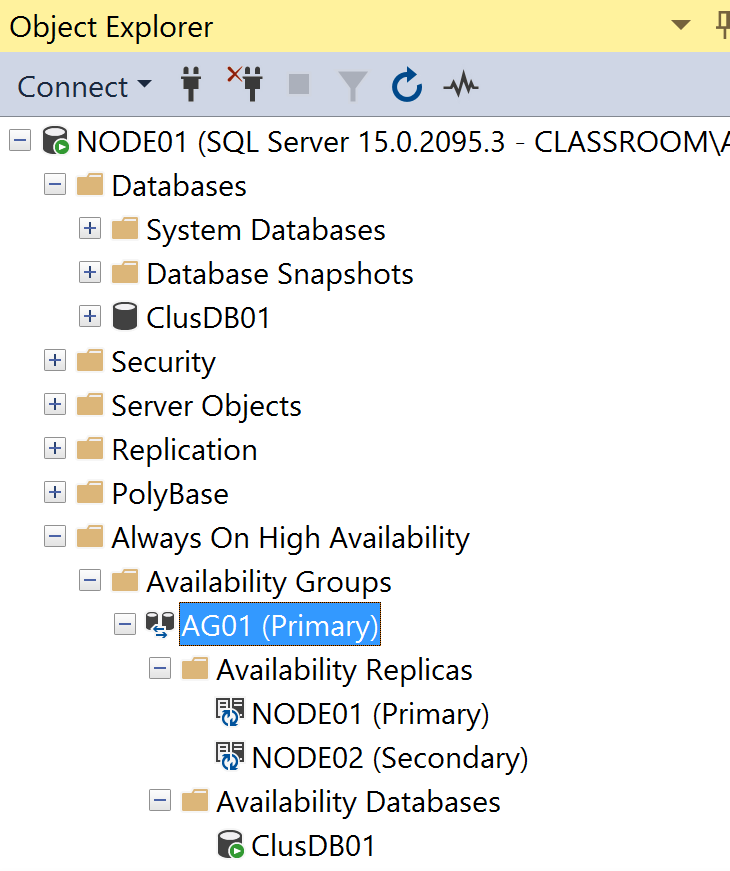Open the Activity Monitor icon
Screen dimensions: 730x871
point(460,86)
